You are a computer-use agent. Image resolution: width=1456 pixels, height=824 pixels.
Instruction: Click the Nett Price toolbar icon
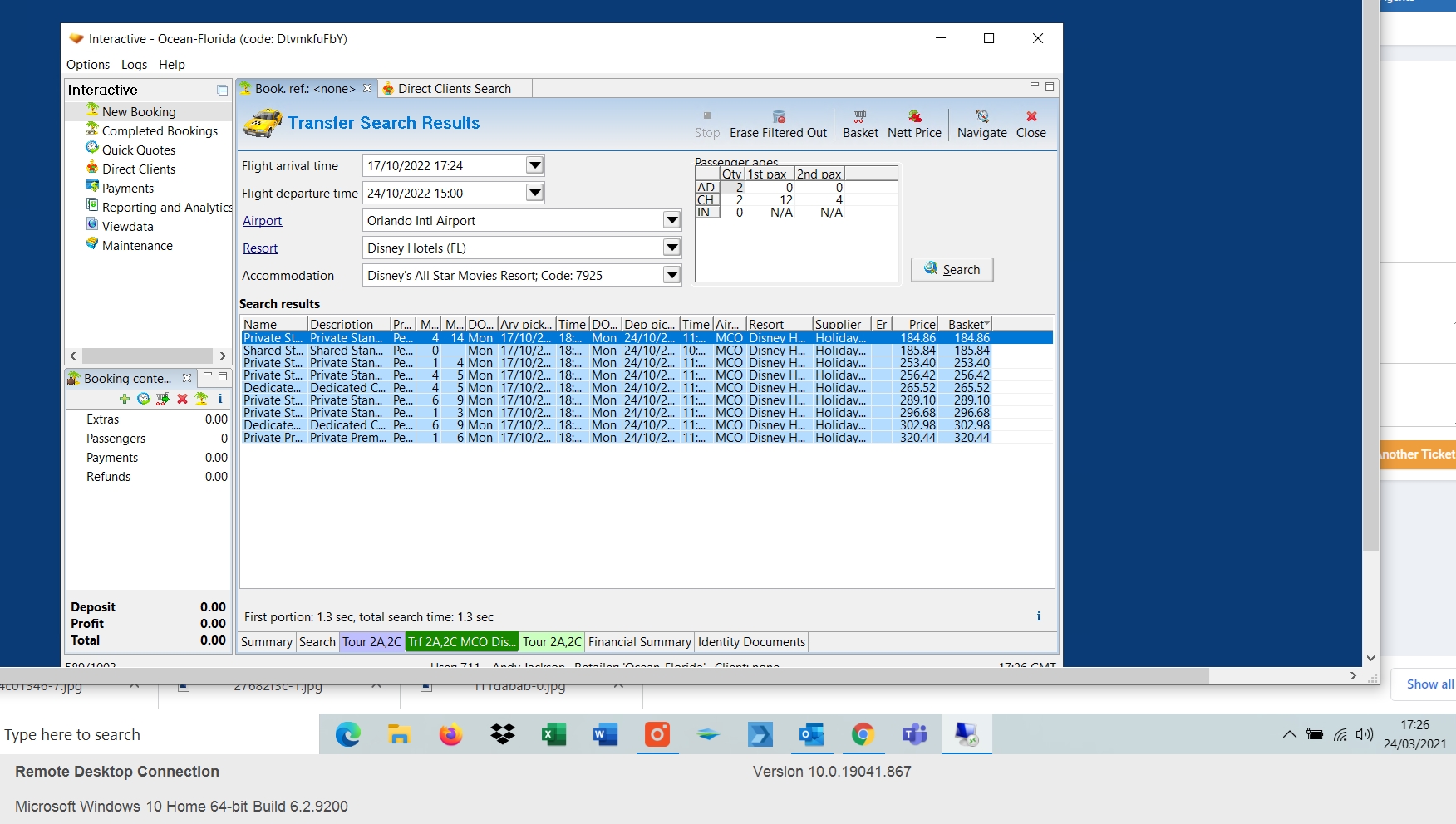tap(914, 117)
